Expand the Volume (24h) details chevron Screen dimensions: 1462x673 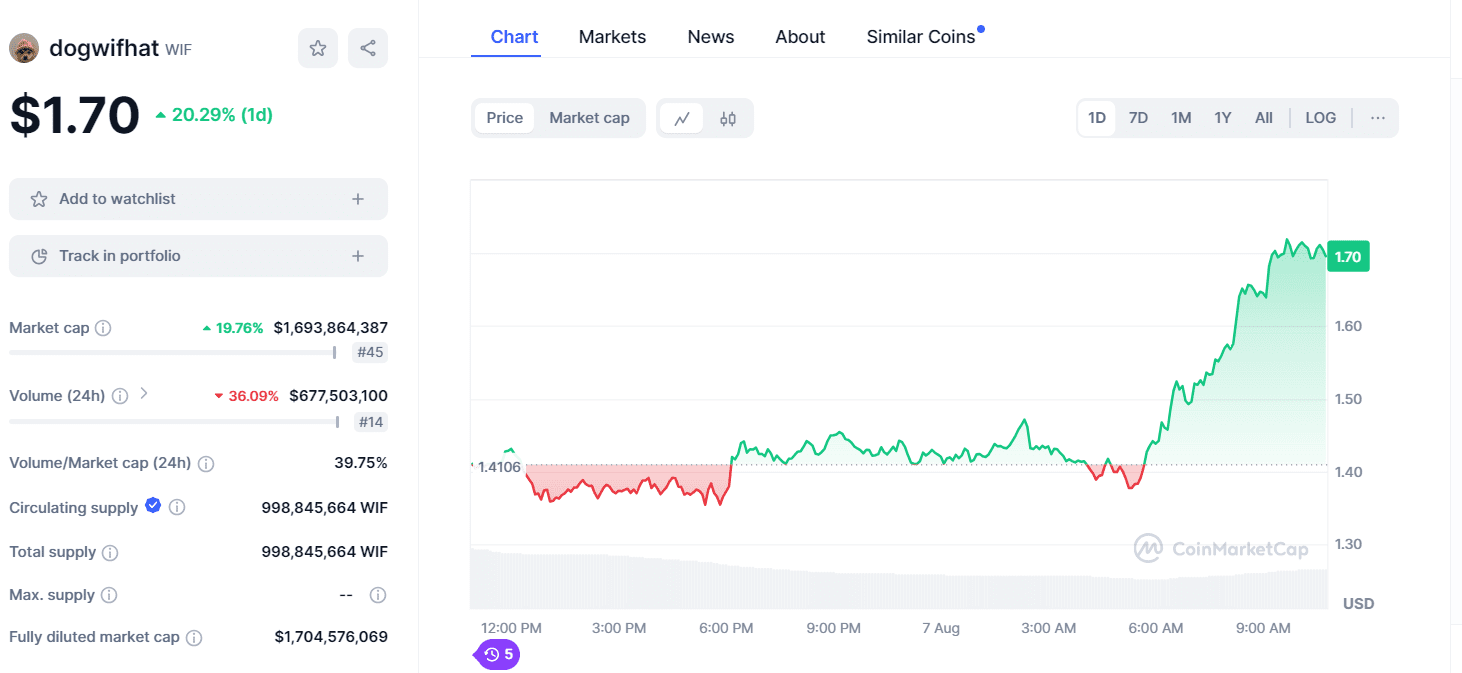point(141,395)
